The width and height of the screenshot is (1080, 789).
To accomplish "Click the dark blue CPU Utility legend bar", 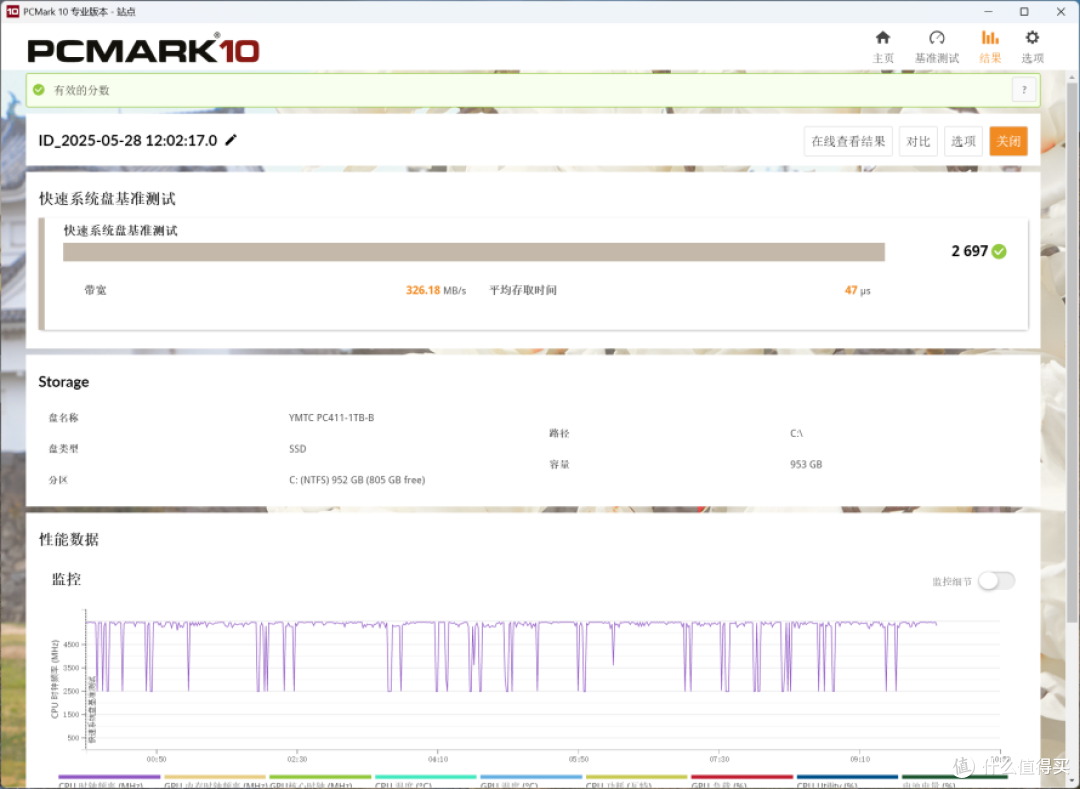I will tap(847, 777).
